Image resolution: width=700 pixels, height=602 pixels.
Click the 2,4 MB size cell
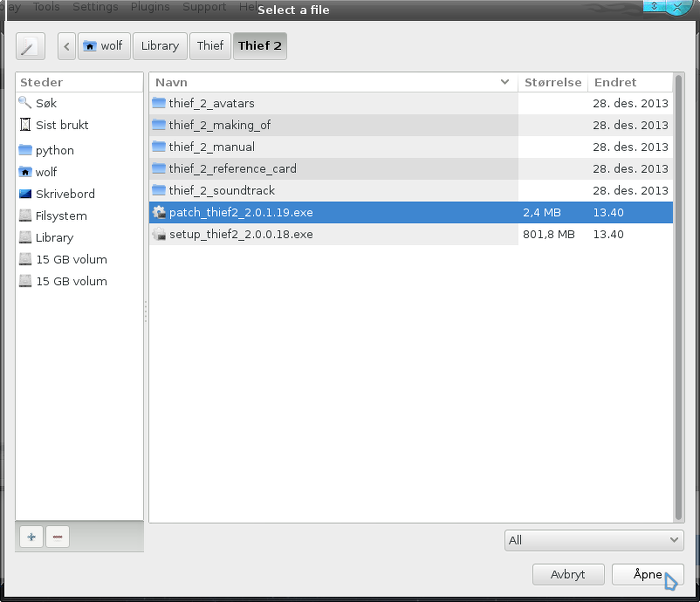pos(542,213)
